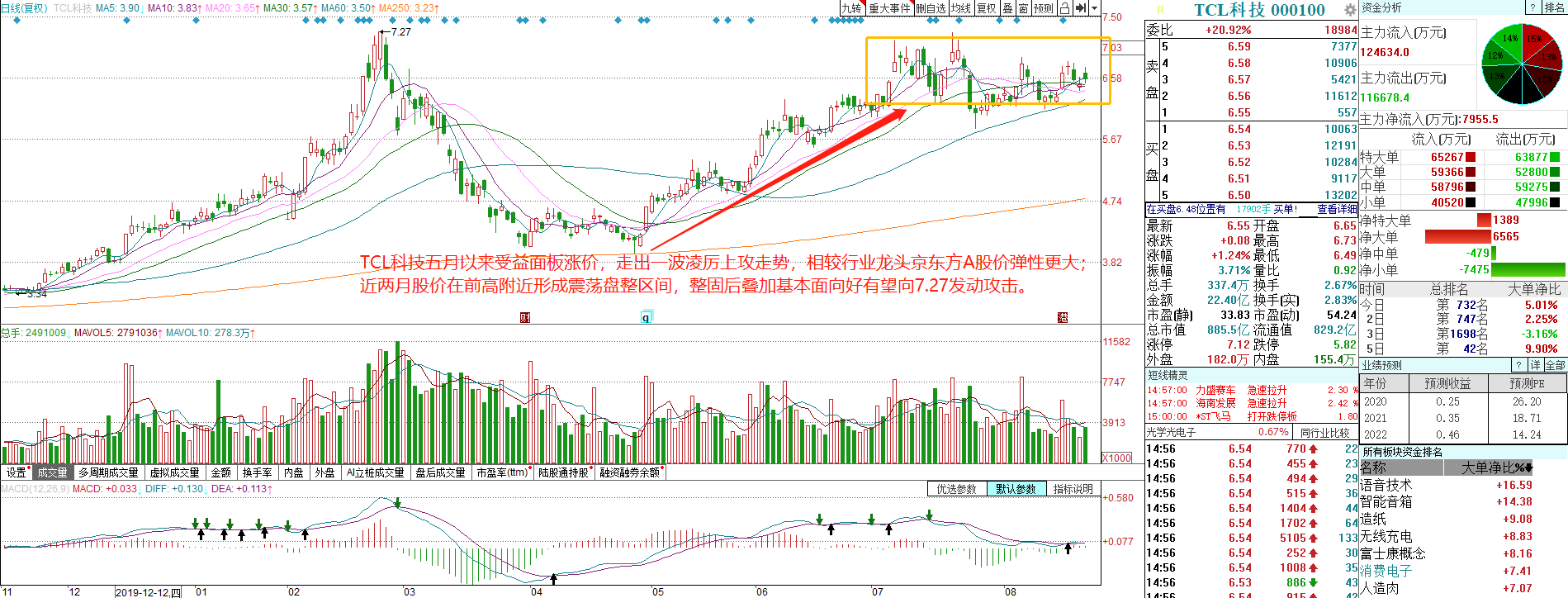Select the 换手率 indicator tab
This screenshot has width=1568, height=598.
pos(258,472)
